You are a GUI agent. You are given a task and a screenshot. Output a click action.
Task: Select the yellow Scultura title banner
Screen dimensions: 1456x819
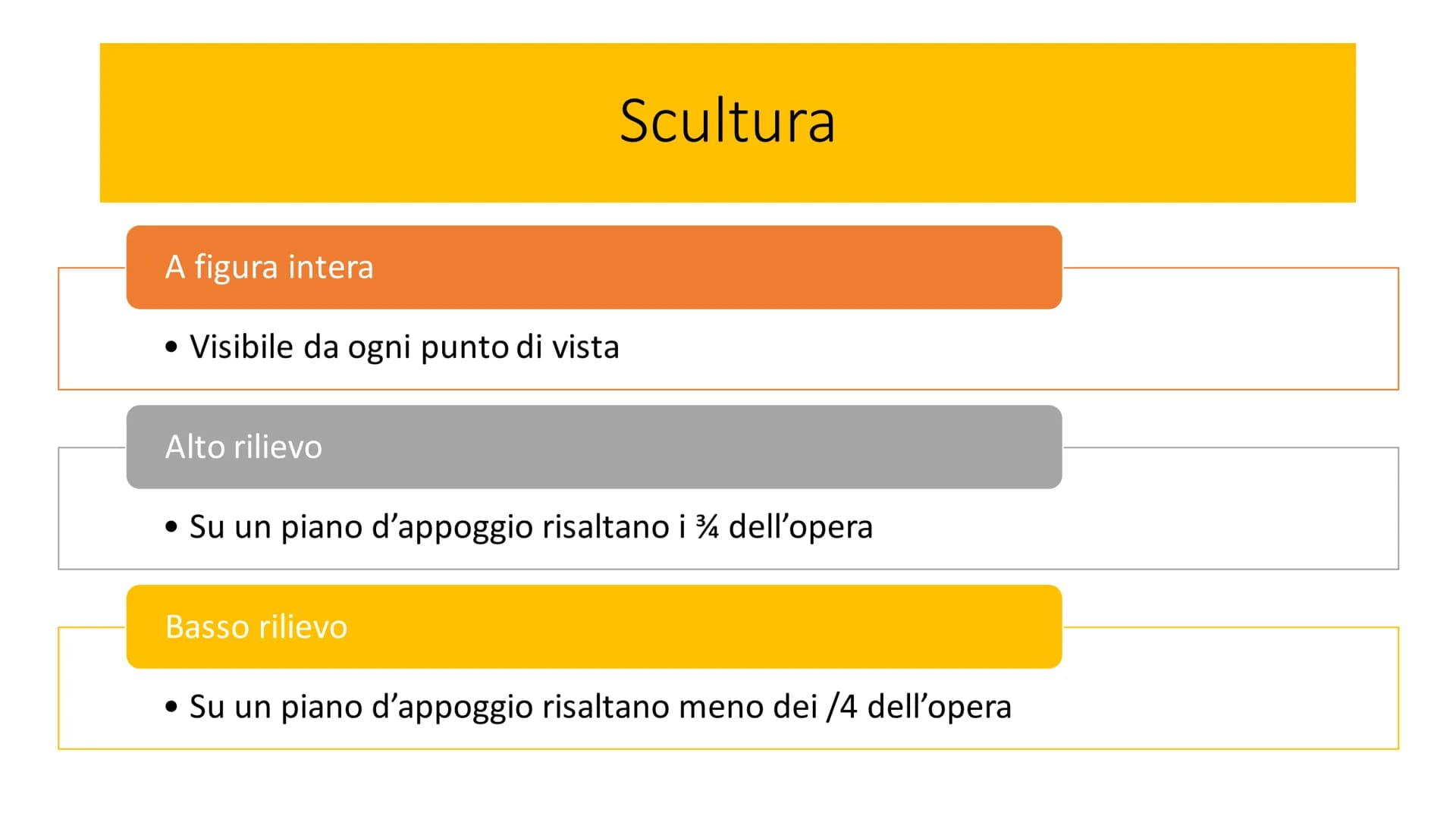click(x=727, y=123)
